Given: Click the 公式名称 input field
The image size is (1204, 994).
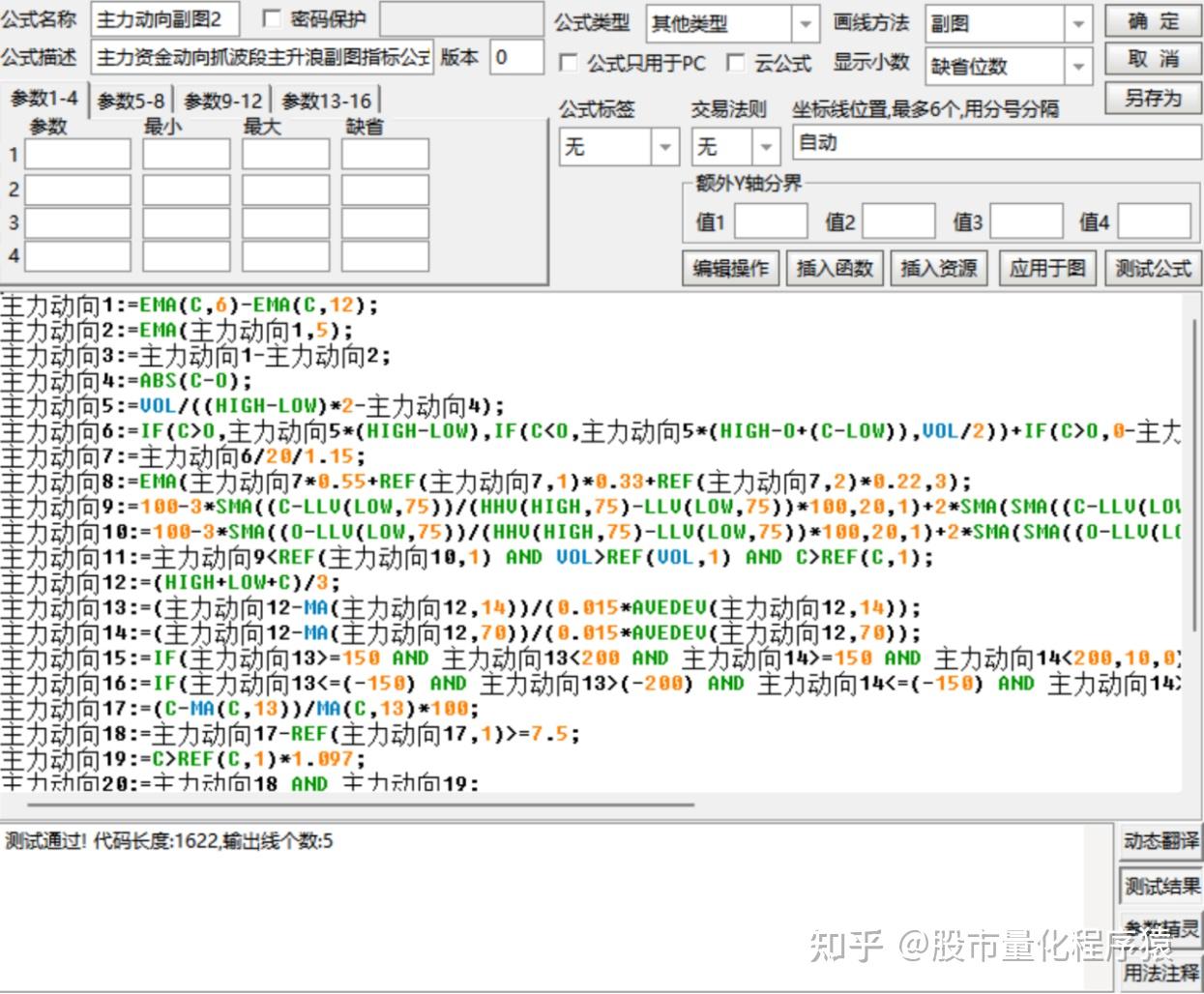Looking at the screenshot, I should click(165, 18).
